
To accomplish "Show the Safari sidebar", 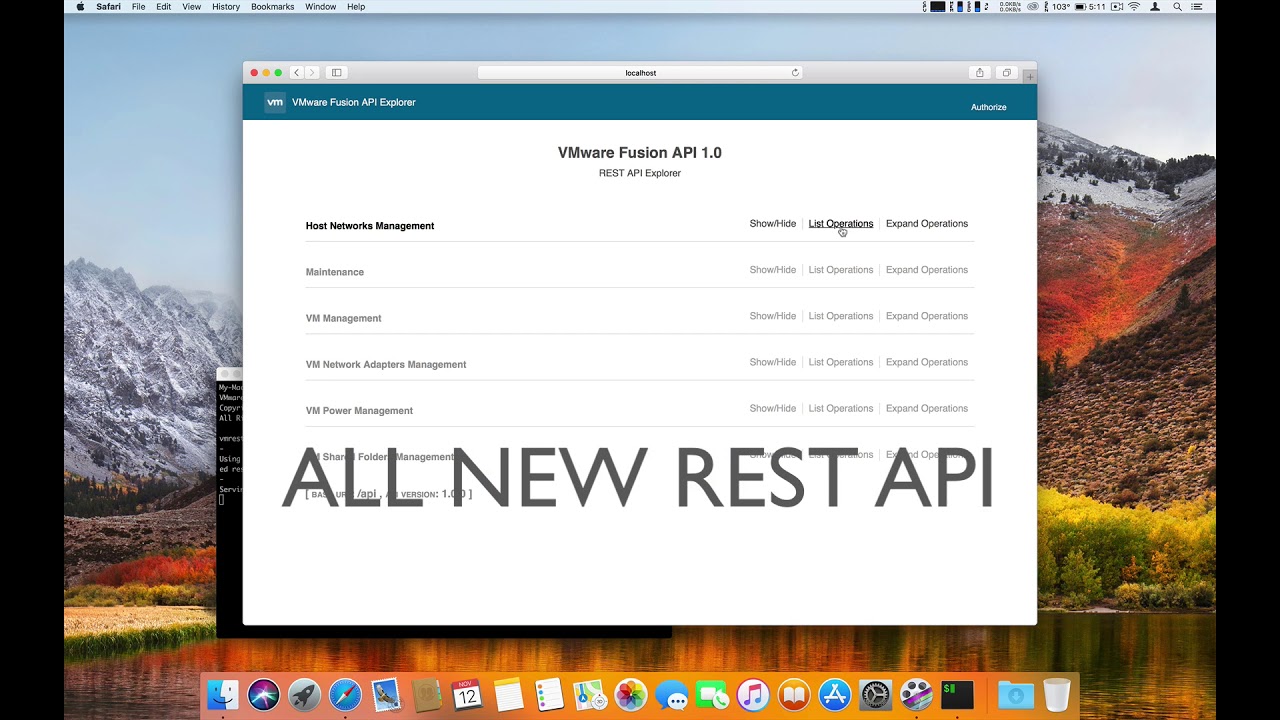I will pos(337,73).
